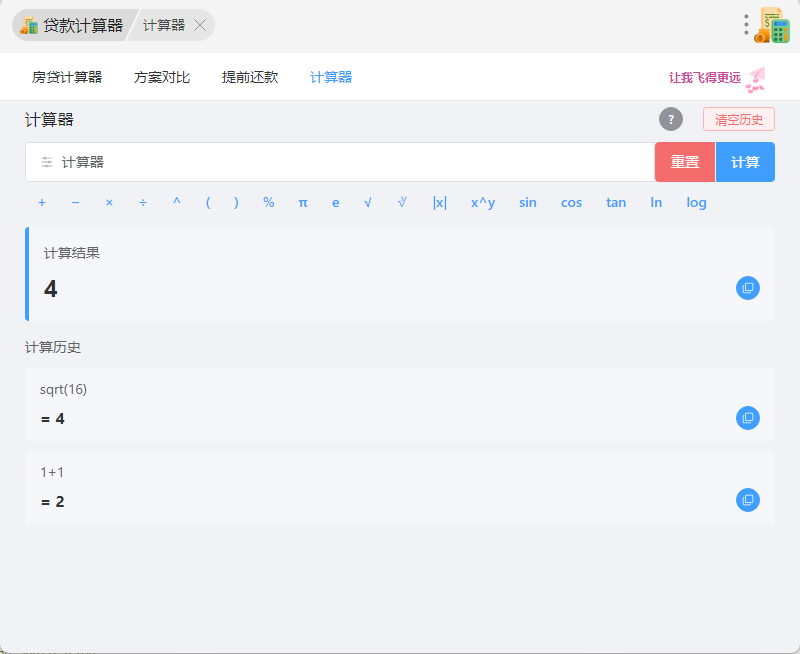The width and height of the screenshot is (800, 654).
Task: Insert the x^y power function
Action: point(483,203)
